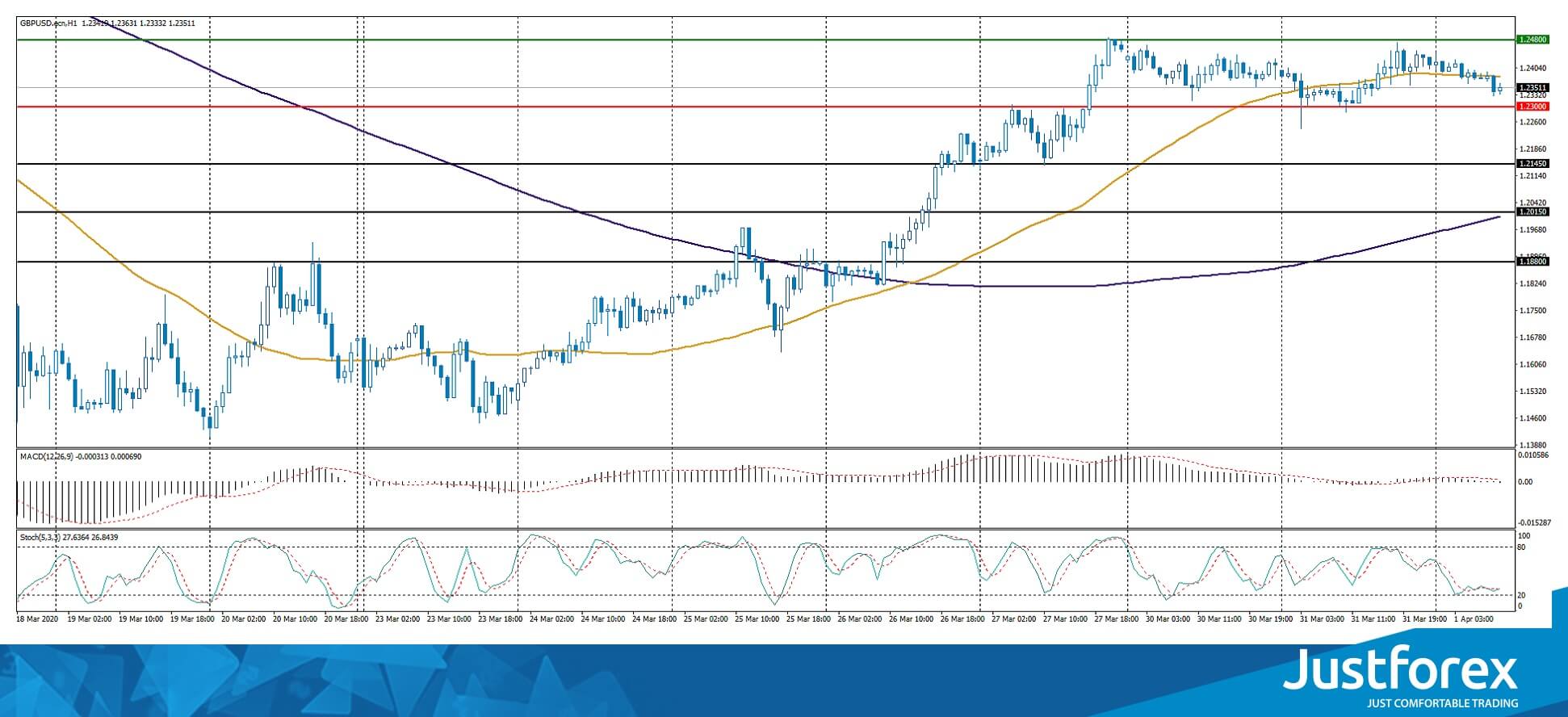Click the 20 Mar 02:00 time label
This screenshot has width=1568, height=717.
point(244,619)
